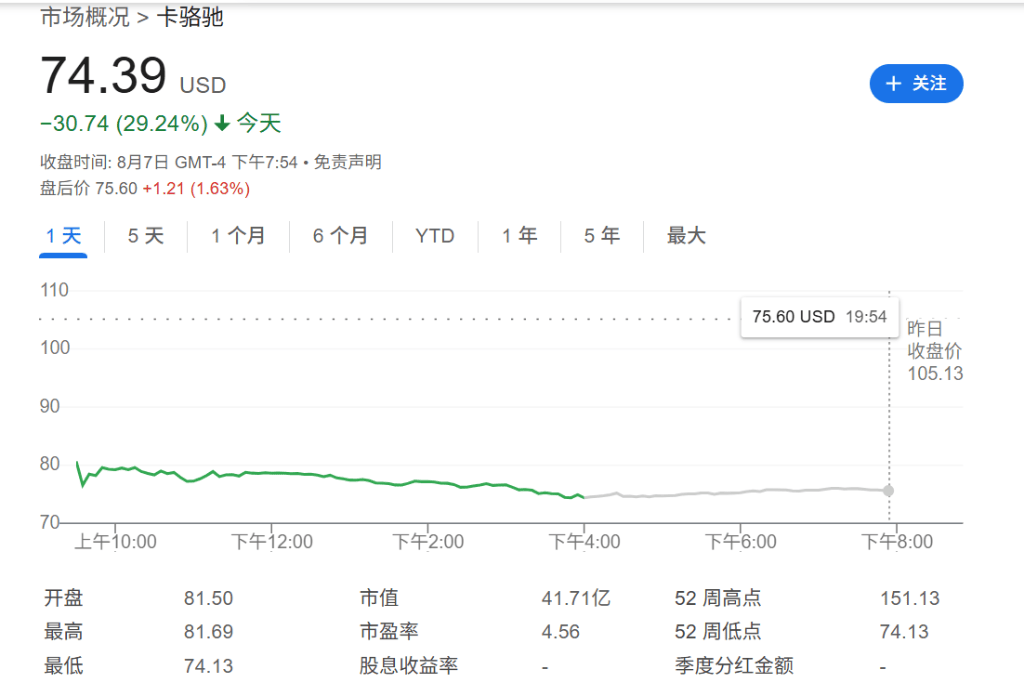Viewport: 1024px width, 693px height.
Task: Select the 1 年 range tab
Action: pos(519,236)
